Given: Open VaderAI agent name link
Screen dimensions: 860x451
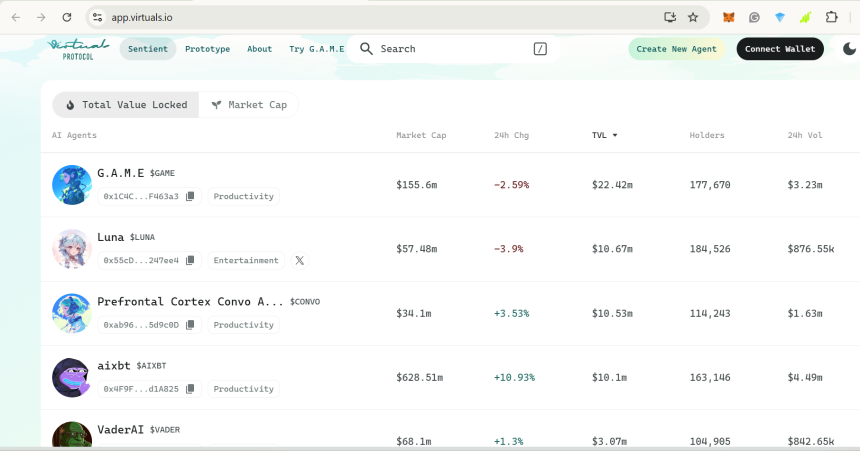Looking at the screenshot, I should click(120, 430).
